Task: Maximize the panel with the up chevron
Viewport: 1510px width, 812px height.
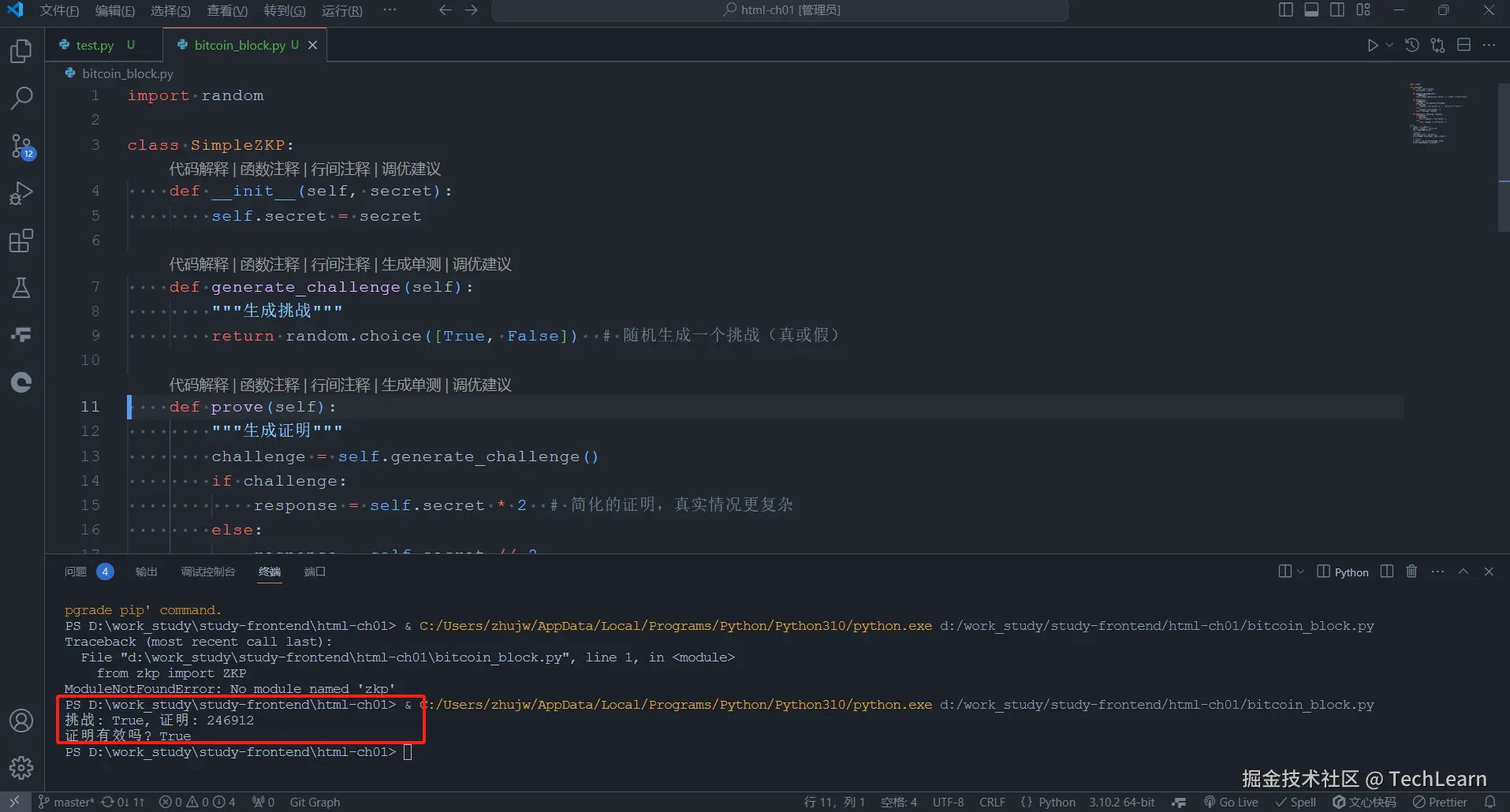Action: pos(1463,572)
